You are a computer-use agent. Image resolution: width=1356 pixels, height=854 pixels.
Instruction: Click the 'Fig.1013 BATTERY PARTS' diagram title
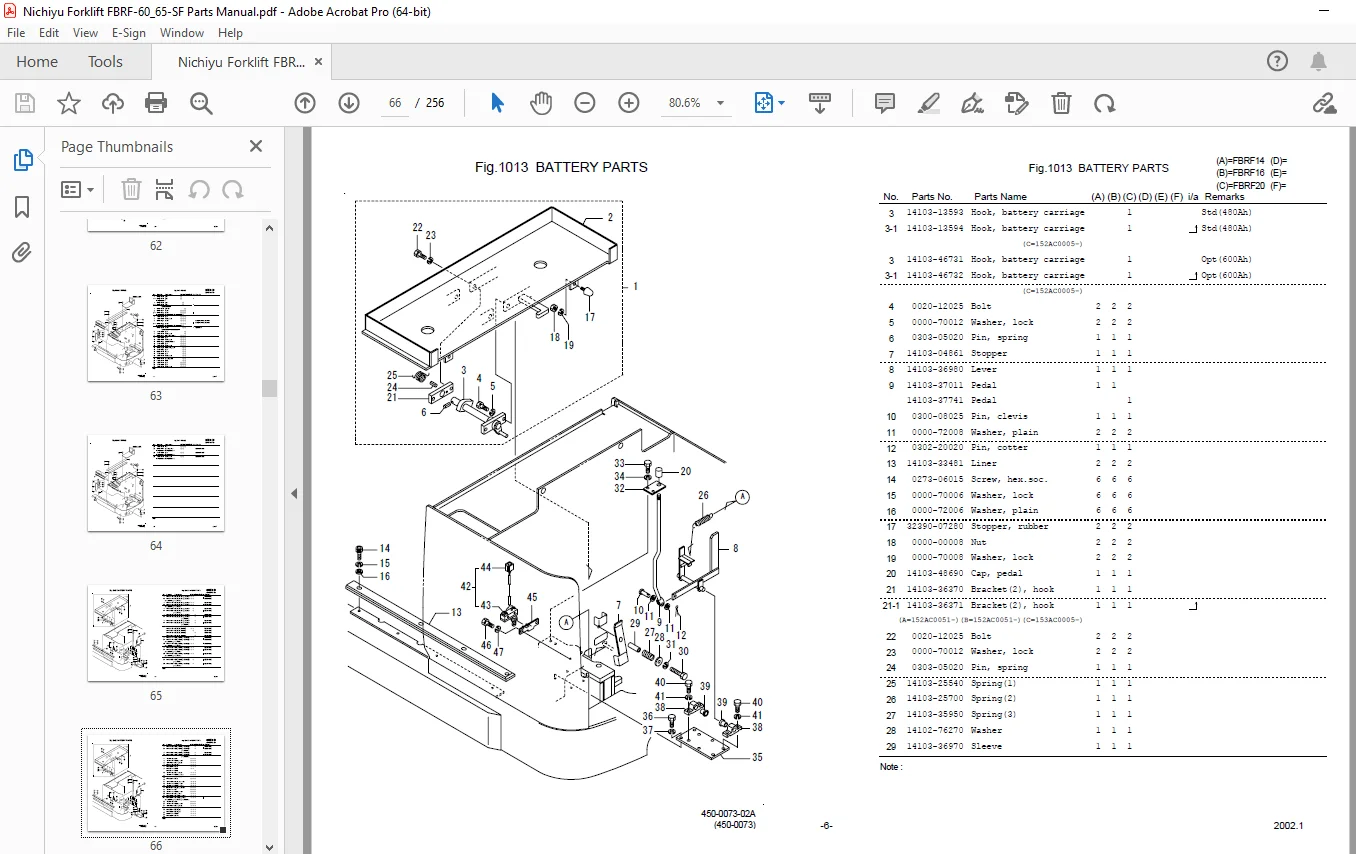tap(561, 167)
